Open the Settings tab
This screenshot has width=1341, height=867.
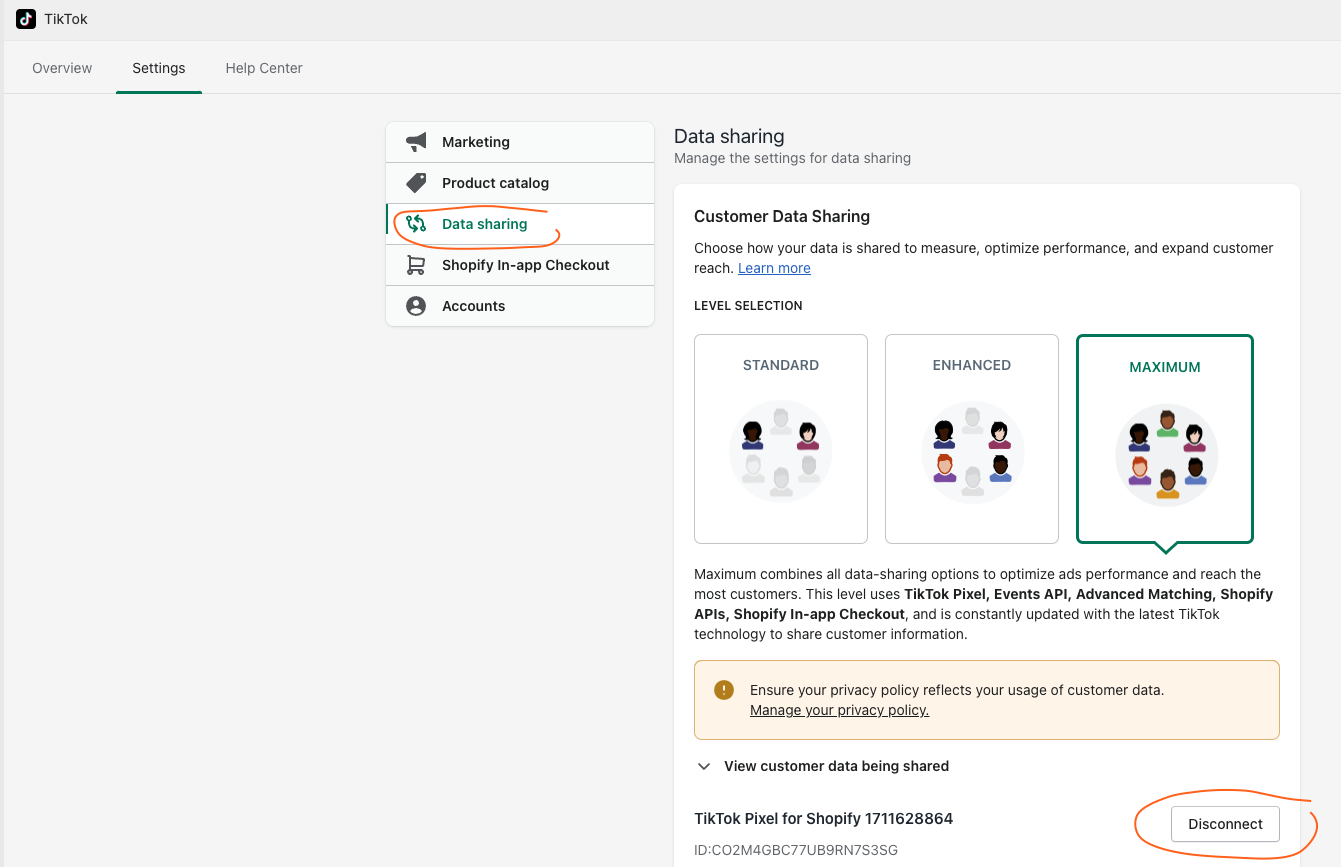pos(159,68)
